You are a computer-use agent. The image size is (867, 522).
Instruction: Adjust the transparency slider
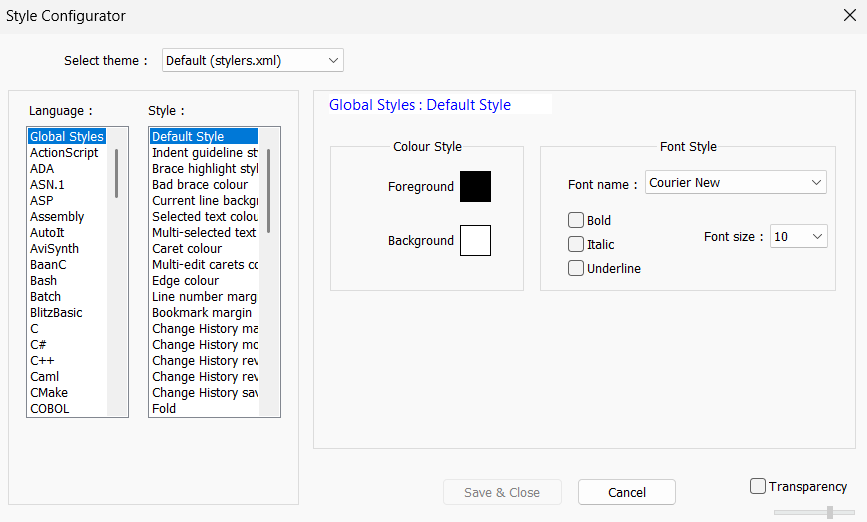pyautogui.click(x=829, y=512)
